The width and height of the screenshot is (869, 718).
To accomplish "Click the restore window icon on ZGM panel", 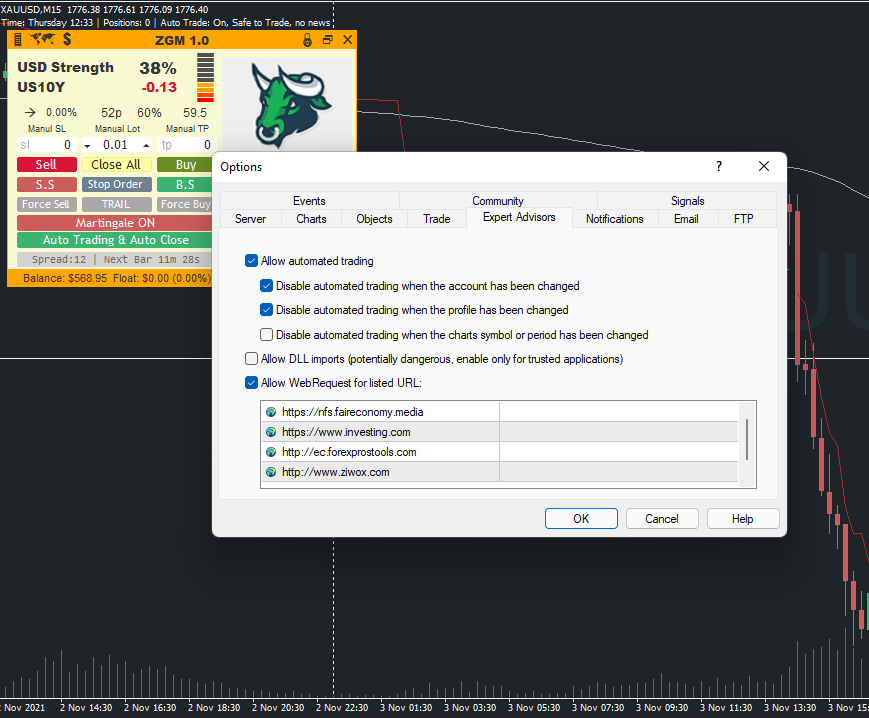I will (328, 40).
